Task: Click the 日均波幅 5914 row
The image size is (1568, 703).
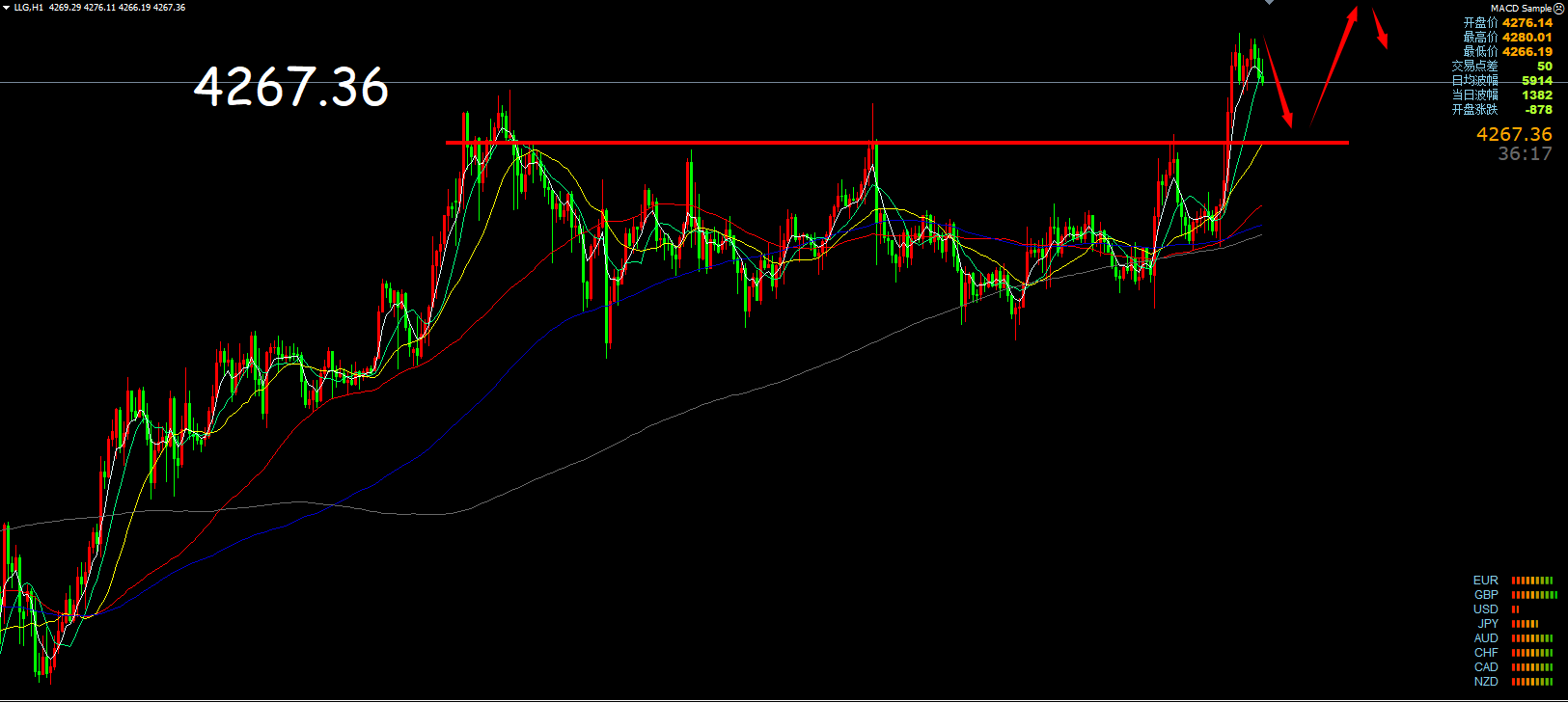Action: click(x=1502, y=80)
